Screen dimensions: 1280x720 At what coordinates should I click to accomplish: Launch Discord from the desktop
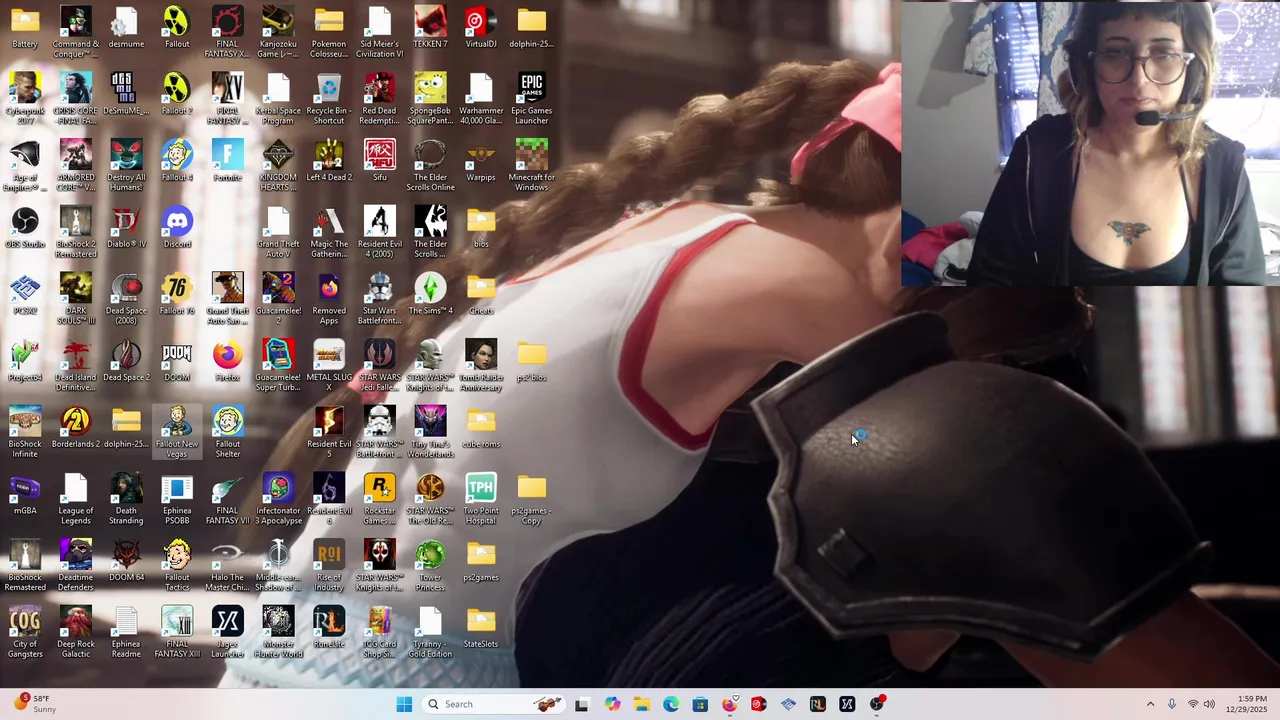coord(177,227)
